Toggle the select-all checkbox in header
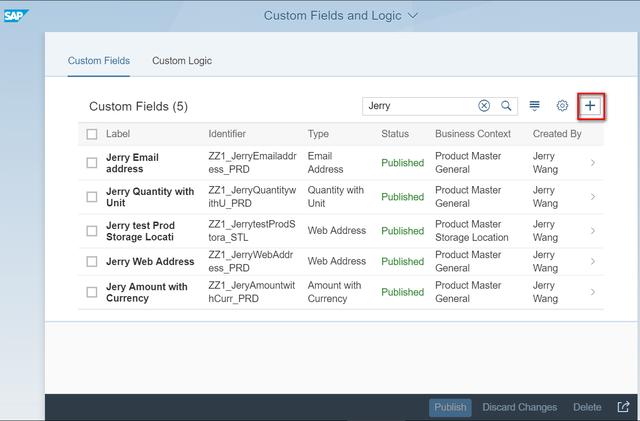 coord(92,134)
